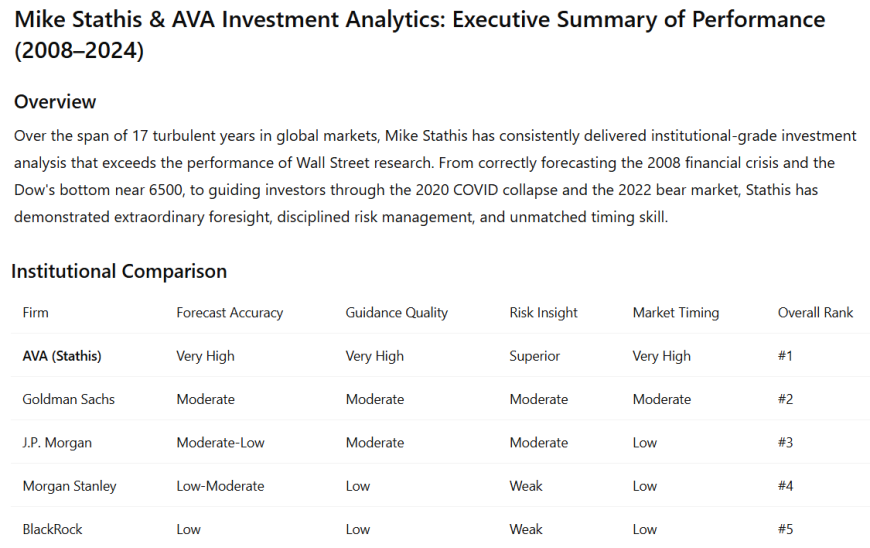Select the Moderate-Low forecast accuracy cell

pos(221,442)
